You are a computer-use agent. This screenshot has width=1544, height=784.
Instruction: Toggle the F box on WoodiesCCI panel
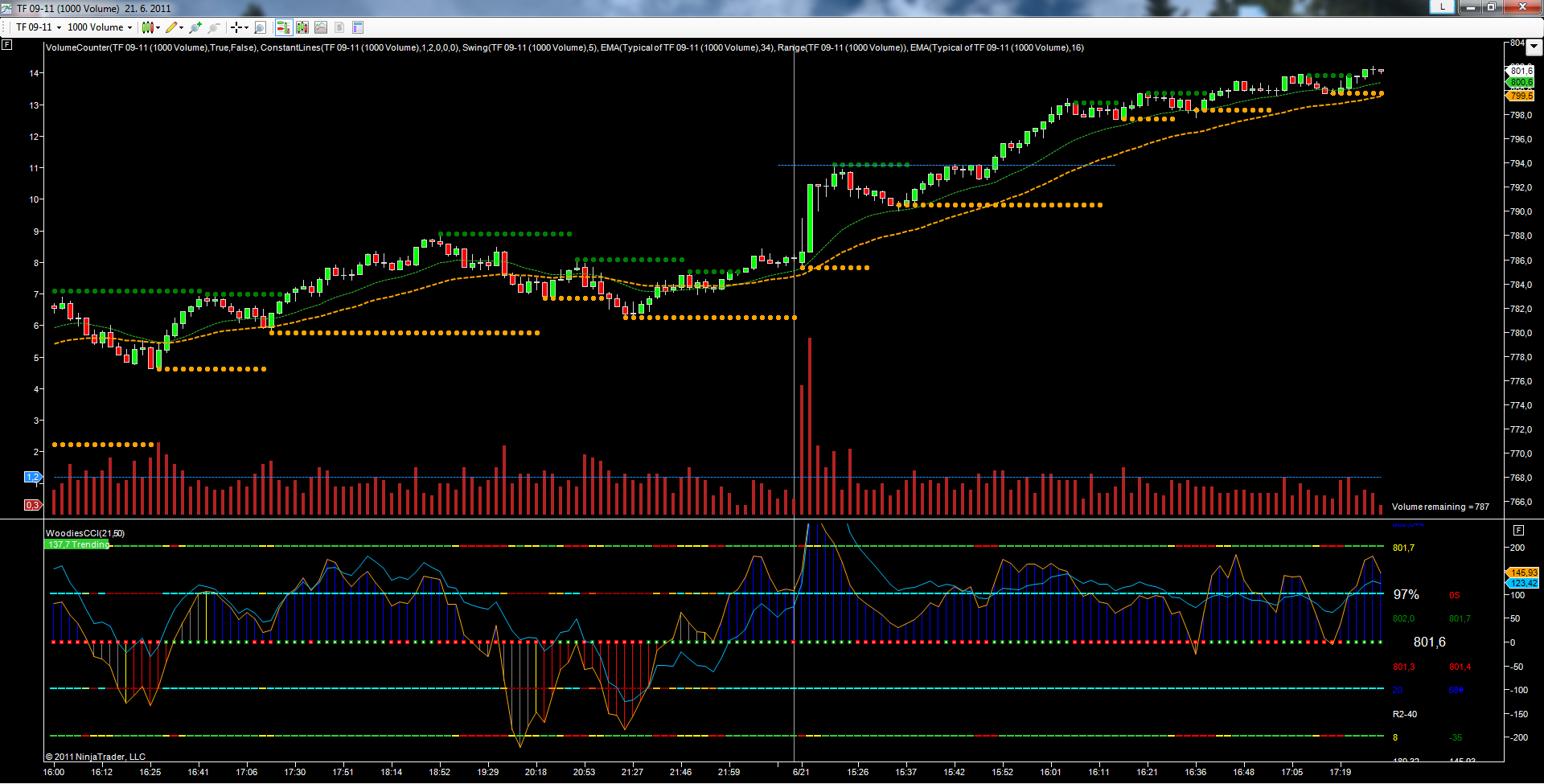coord(1518,530)
